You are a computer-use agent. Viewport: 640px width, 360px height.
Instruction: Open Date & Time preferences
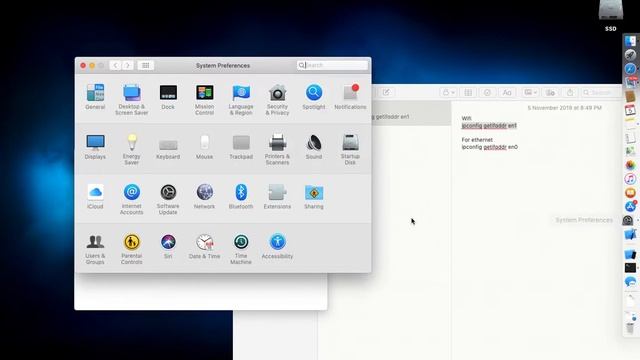(x=204, y=246)
